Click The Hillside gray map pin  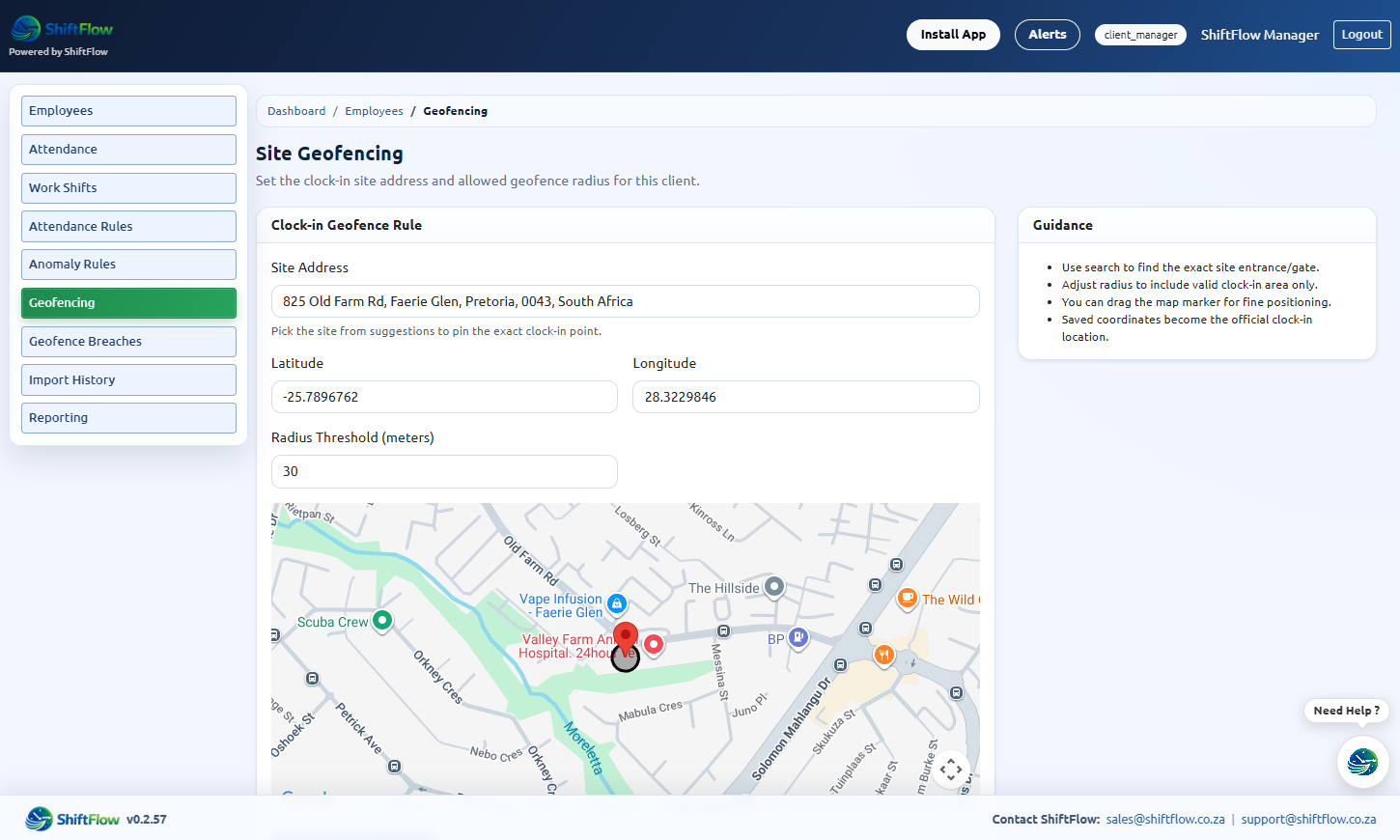[774, 586]
